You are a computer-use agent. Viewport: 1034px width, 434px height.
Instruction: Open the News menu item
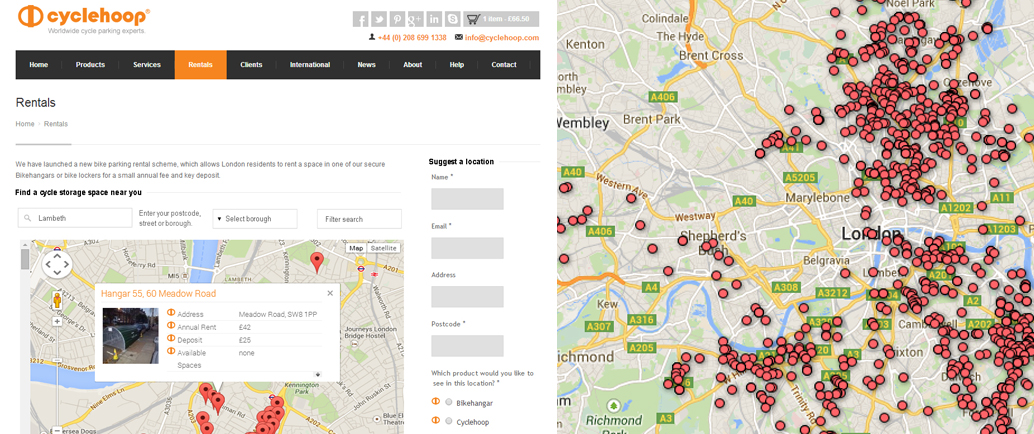click(367, 65)
